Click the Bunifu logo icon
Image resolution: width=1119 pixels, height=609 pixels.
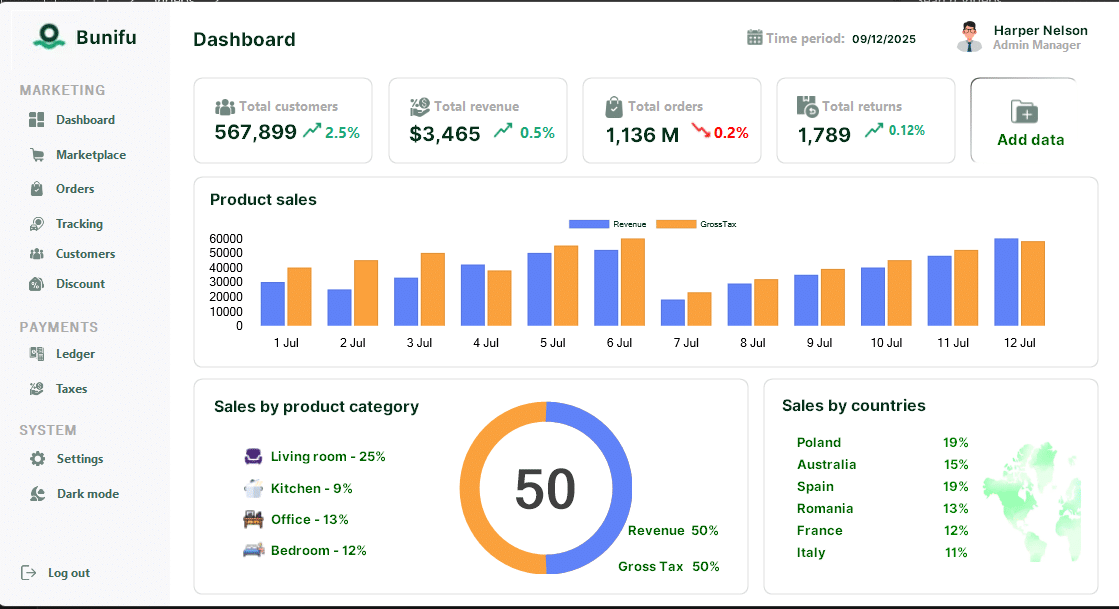[47, 37]
